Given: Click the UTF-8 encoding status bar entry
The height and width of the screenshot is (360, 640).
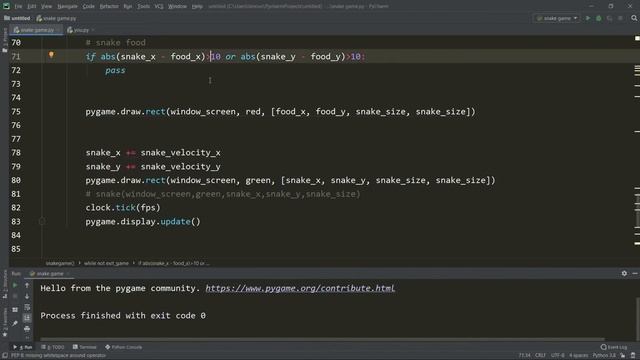Looking at the screenshot, I should [x=558, y=356].
